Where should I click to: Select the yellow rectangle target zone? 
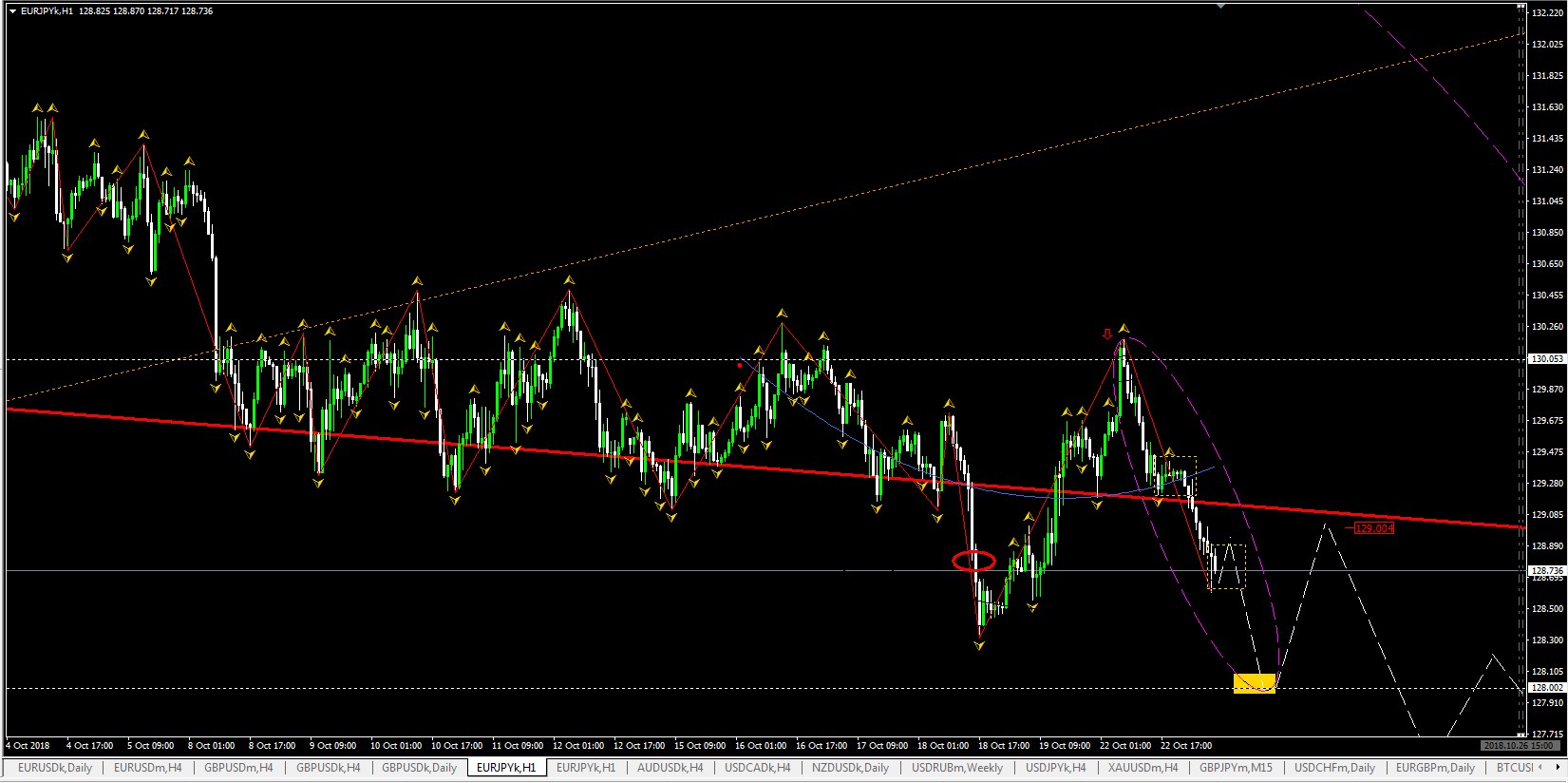[x=1254, y=683]
